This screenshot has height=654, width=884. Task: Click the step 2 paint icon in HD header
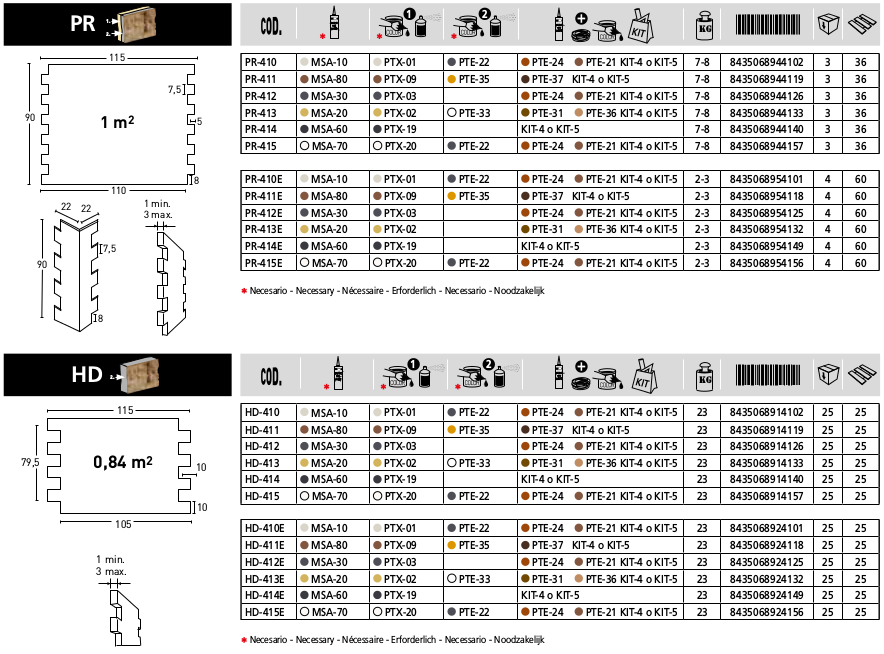point(486,374)
